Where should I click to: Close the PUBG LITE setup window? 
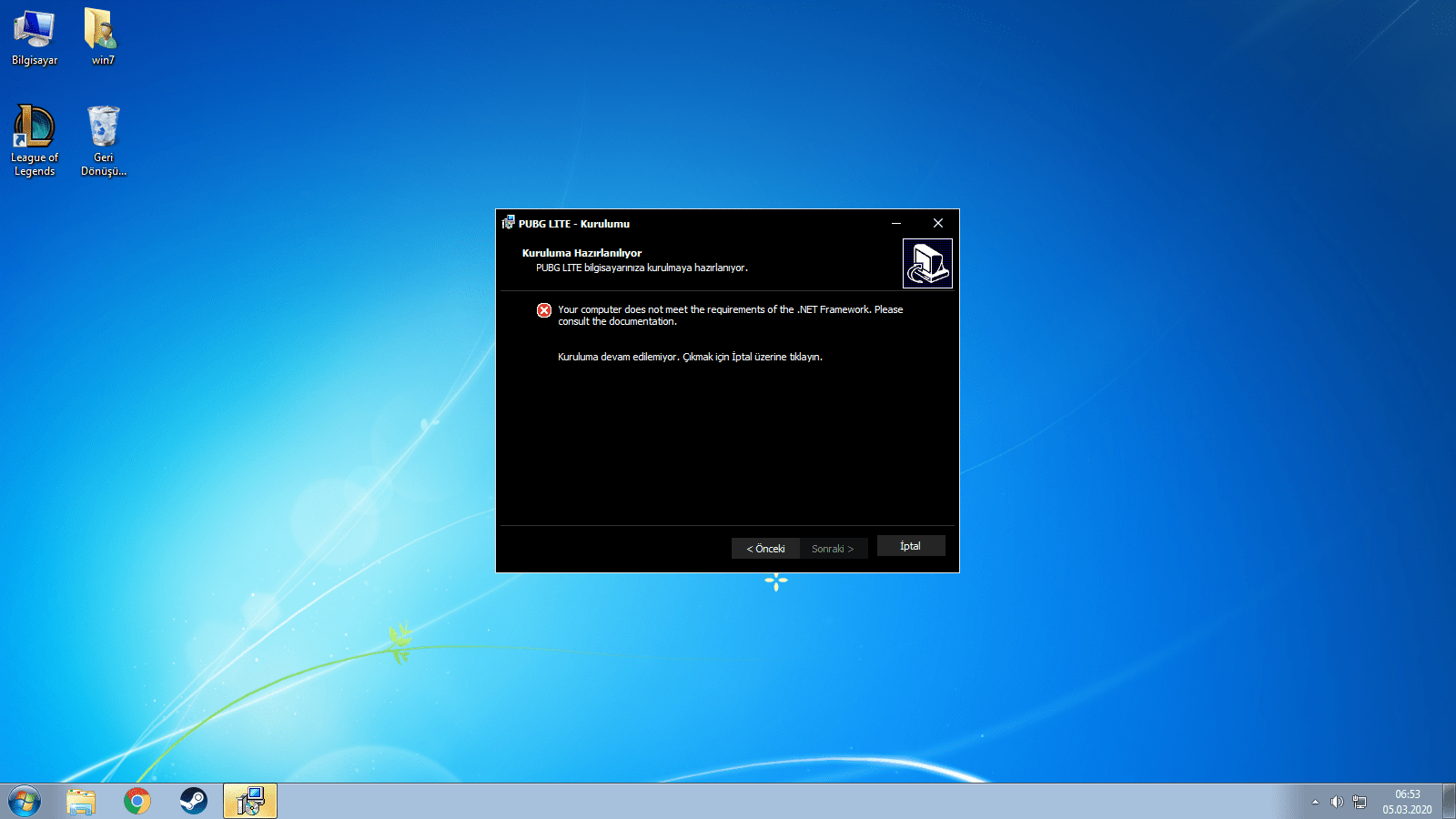938,223
